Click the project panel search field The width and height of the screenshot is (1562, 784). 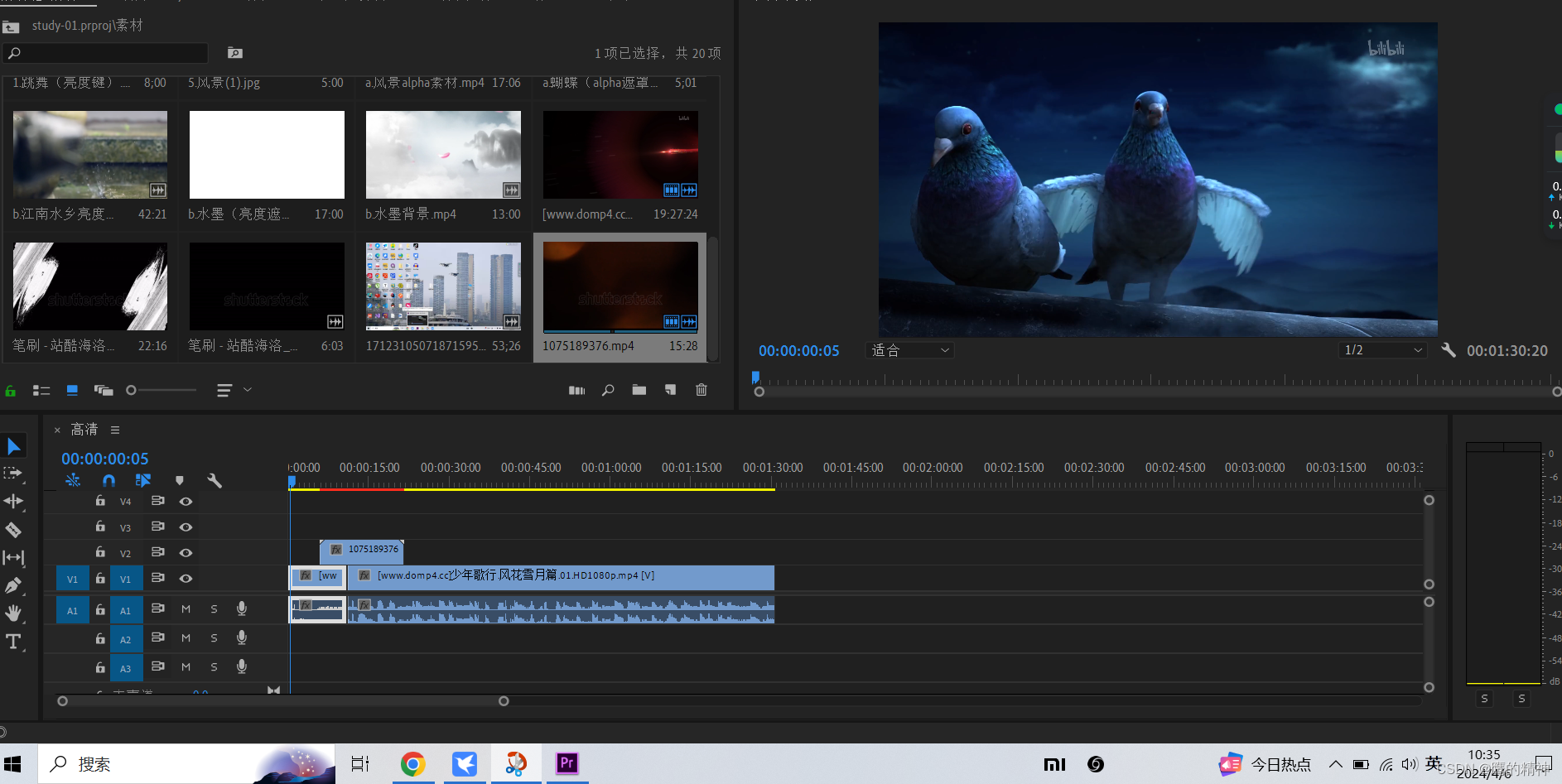106,53
